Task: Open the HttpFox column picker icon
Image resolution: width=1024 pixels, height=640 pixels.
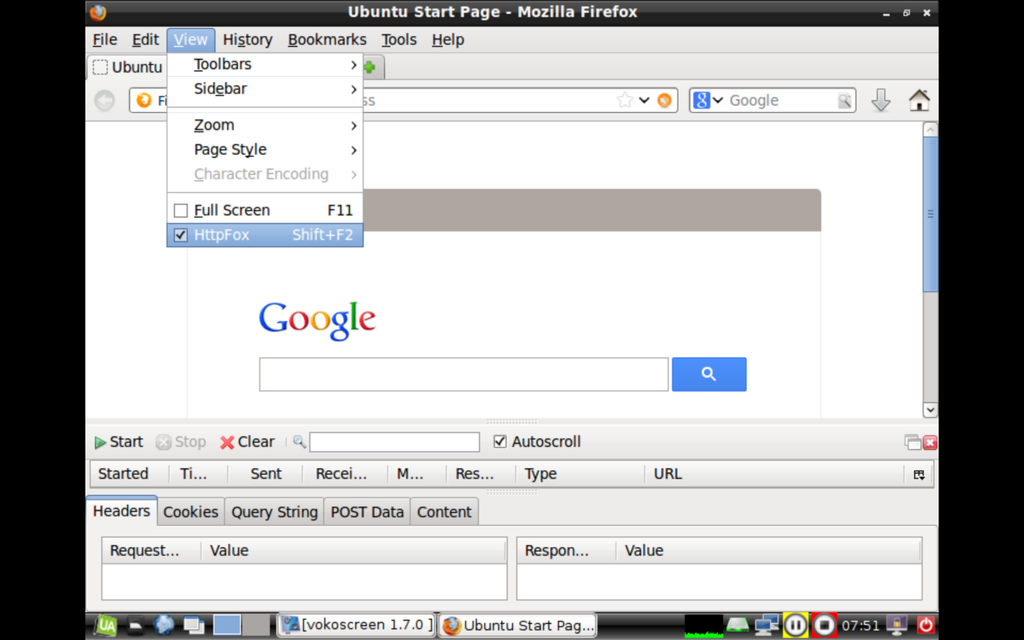Action: tap(919, 474)
